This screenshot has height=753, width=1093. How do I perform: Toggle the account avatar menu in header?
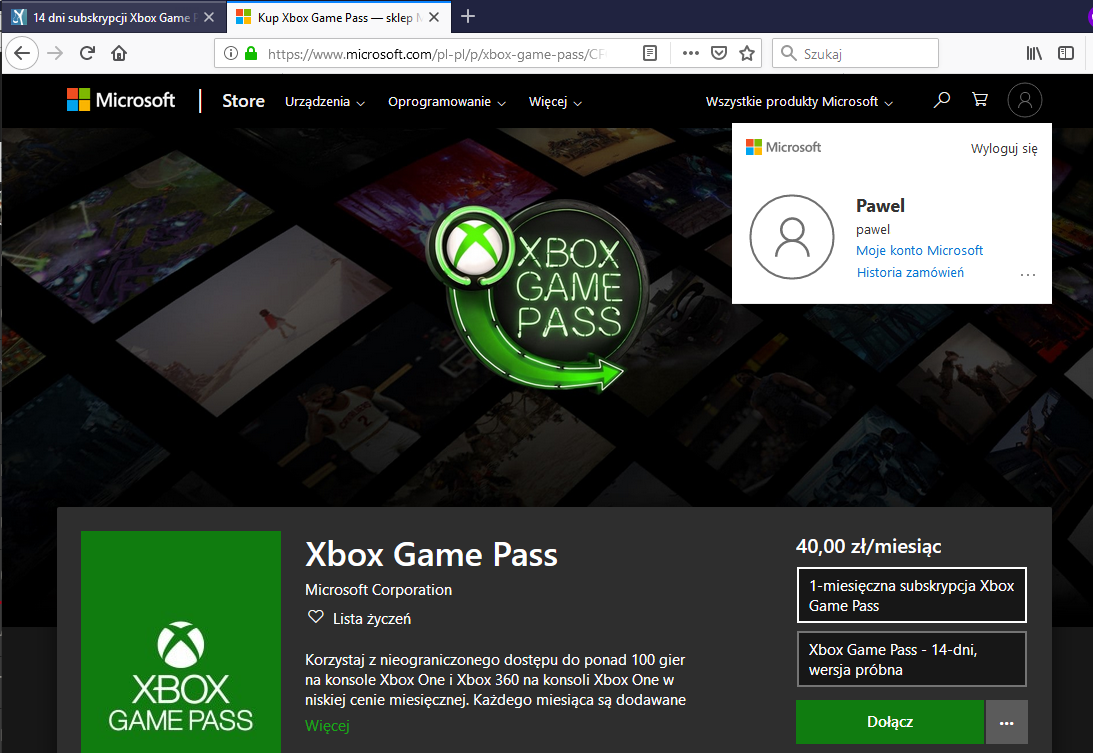1025,100
